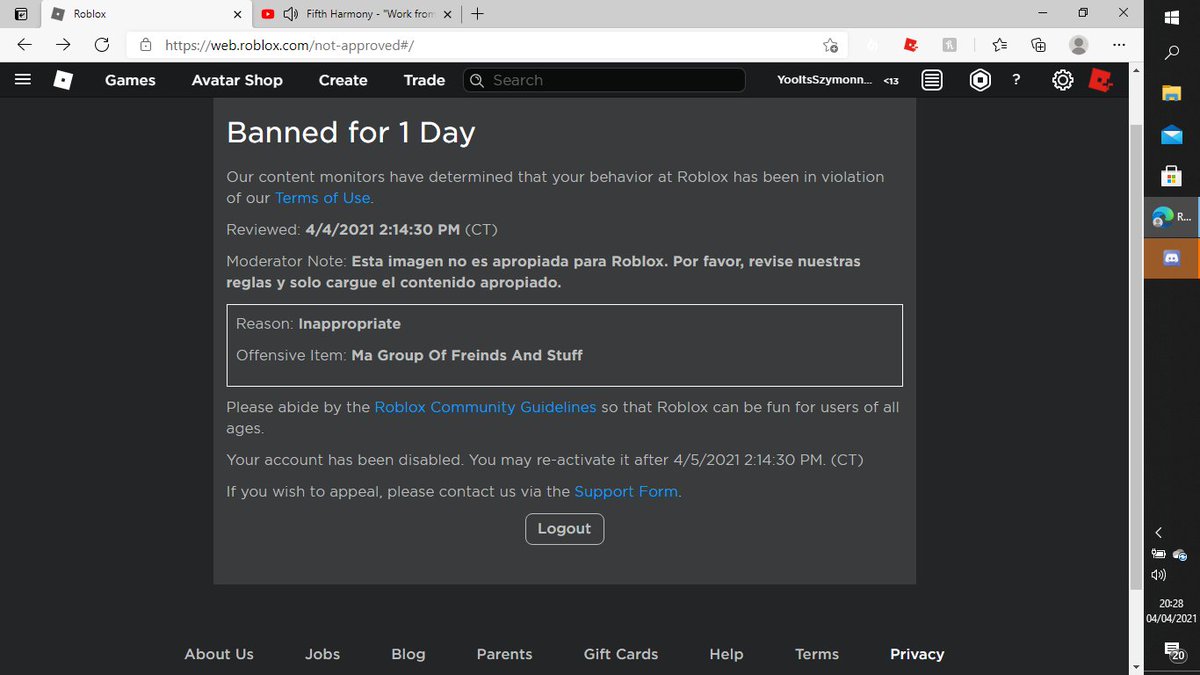Open Privacy footer link
1200x675 pixels.
click(917, 654)
